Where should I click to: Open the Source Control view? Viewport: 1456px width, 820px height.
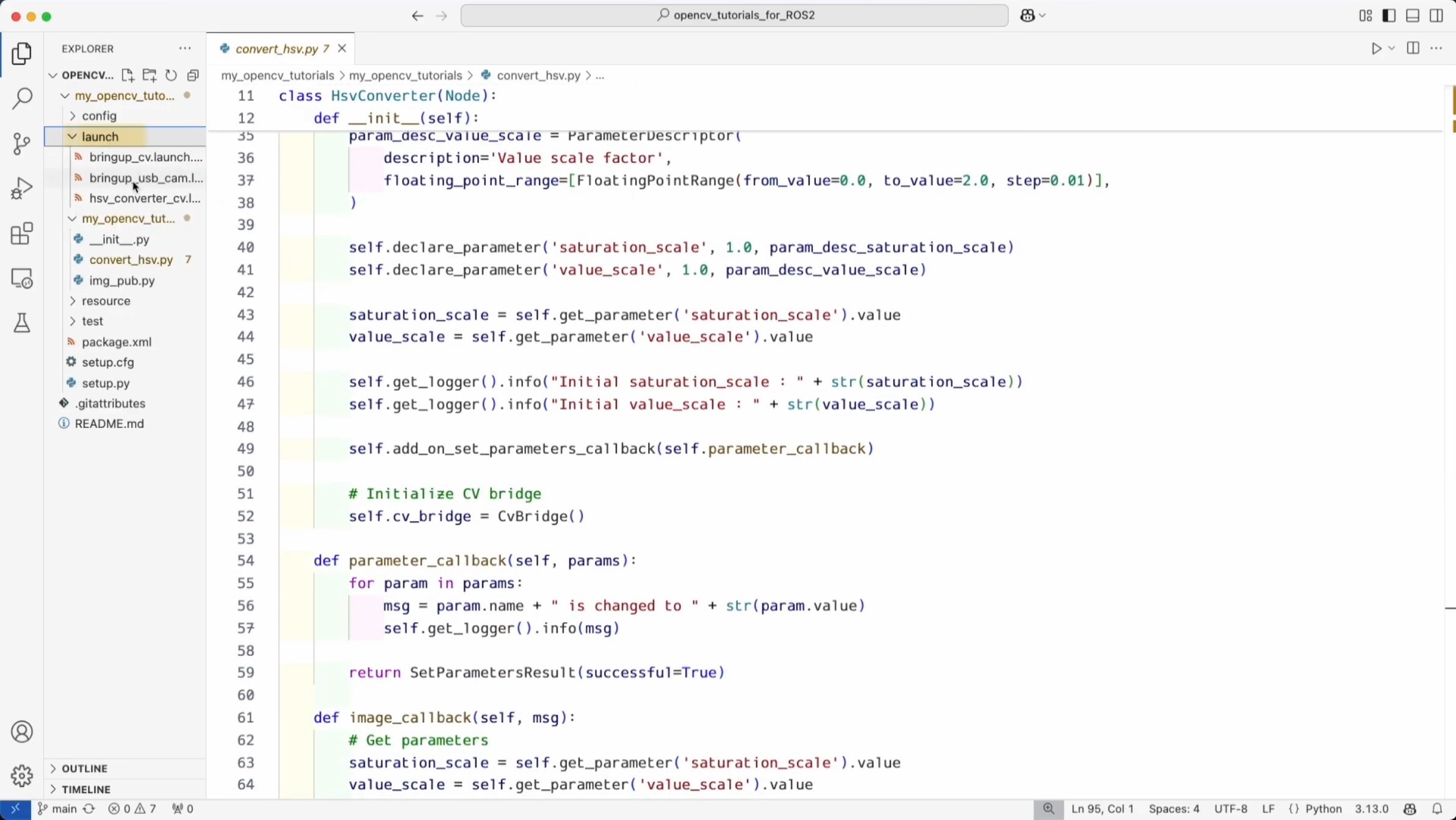pyautogui.click(x=22, y=143)
